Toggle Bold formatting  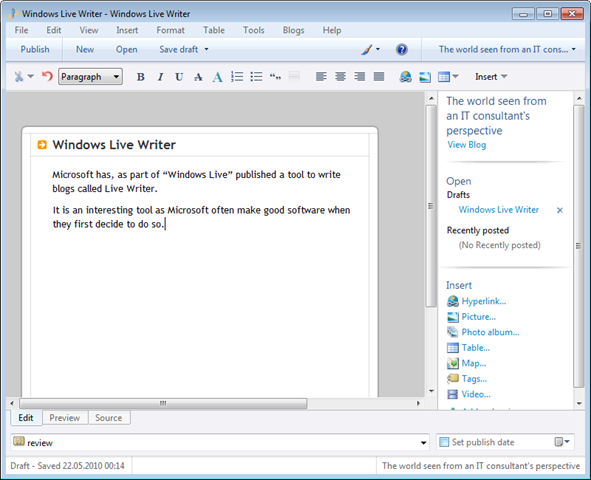[x=141, y=77]
